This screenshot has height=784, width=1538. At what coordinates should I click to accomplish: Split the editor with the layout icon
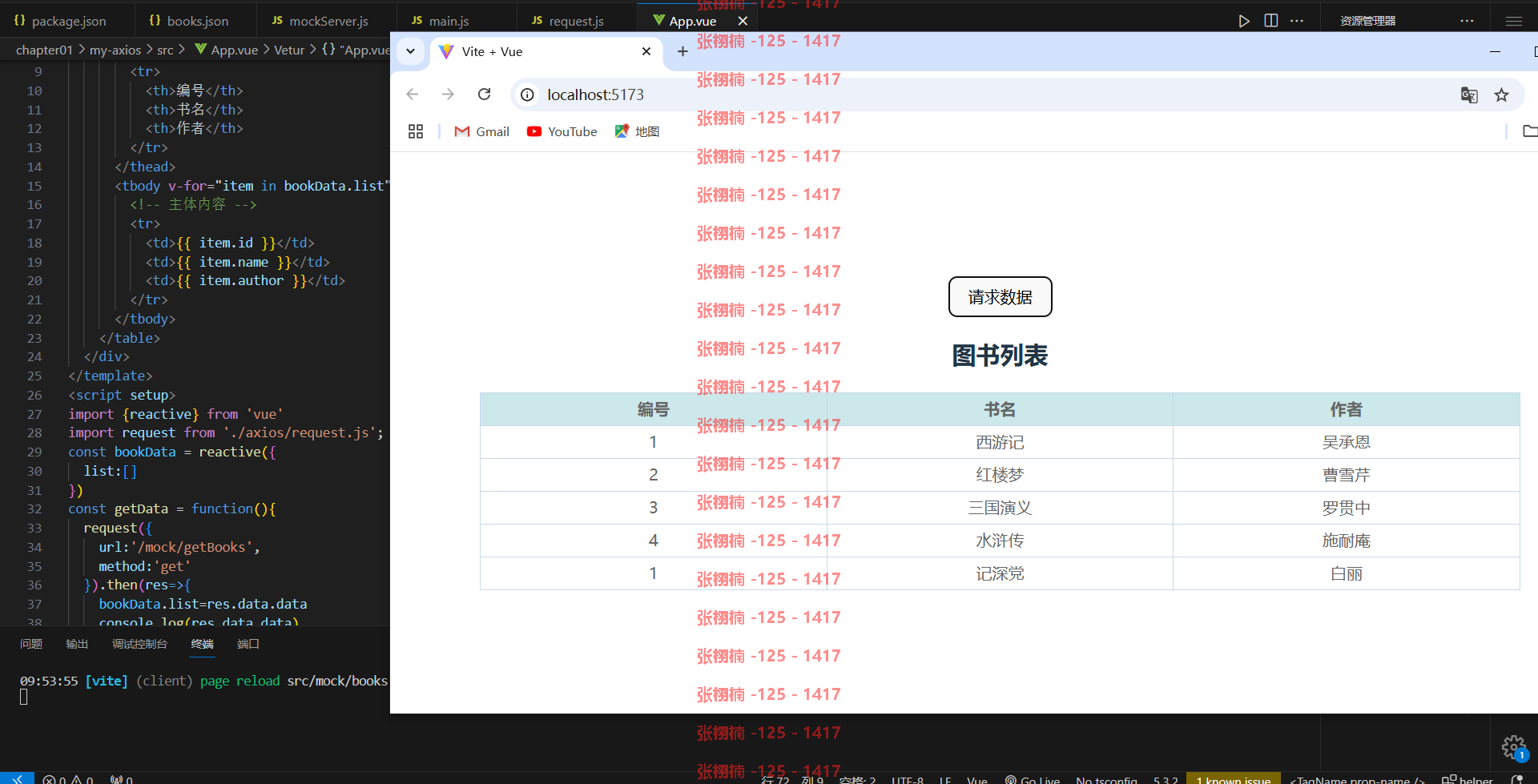(x=1270, y=21)
